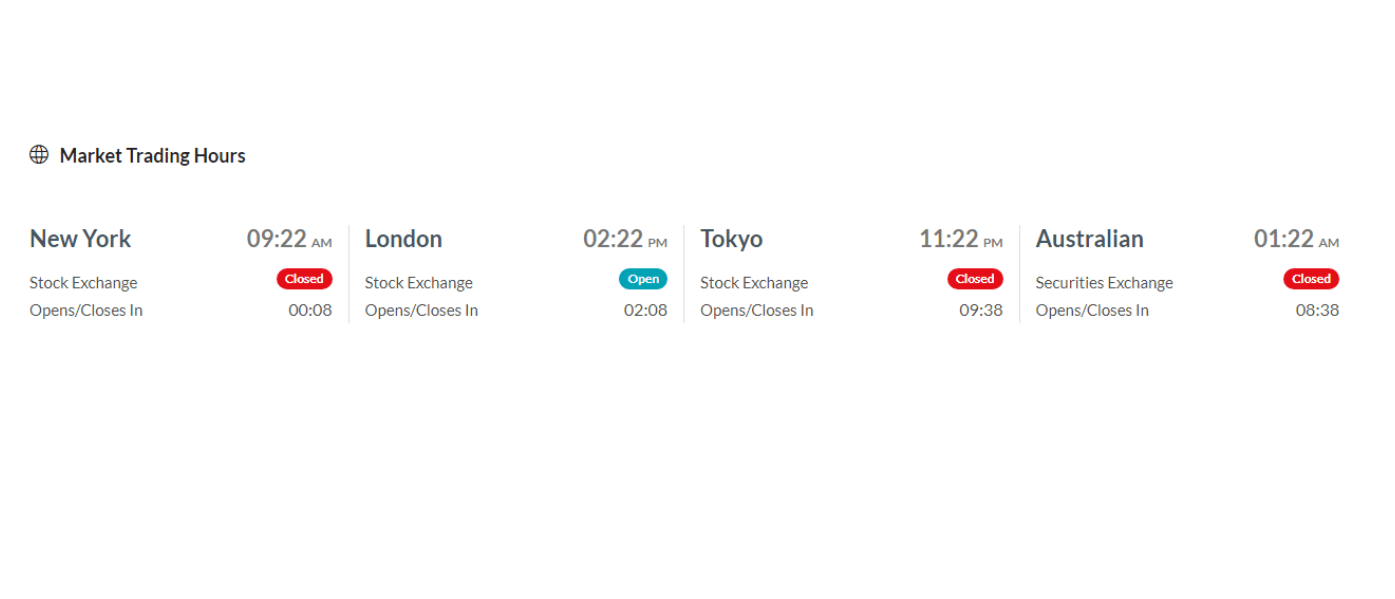The image size is (1395, 599).
Task: Select the London market title
Action: pyautogui.click(x=403, y=239)
